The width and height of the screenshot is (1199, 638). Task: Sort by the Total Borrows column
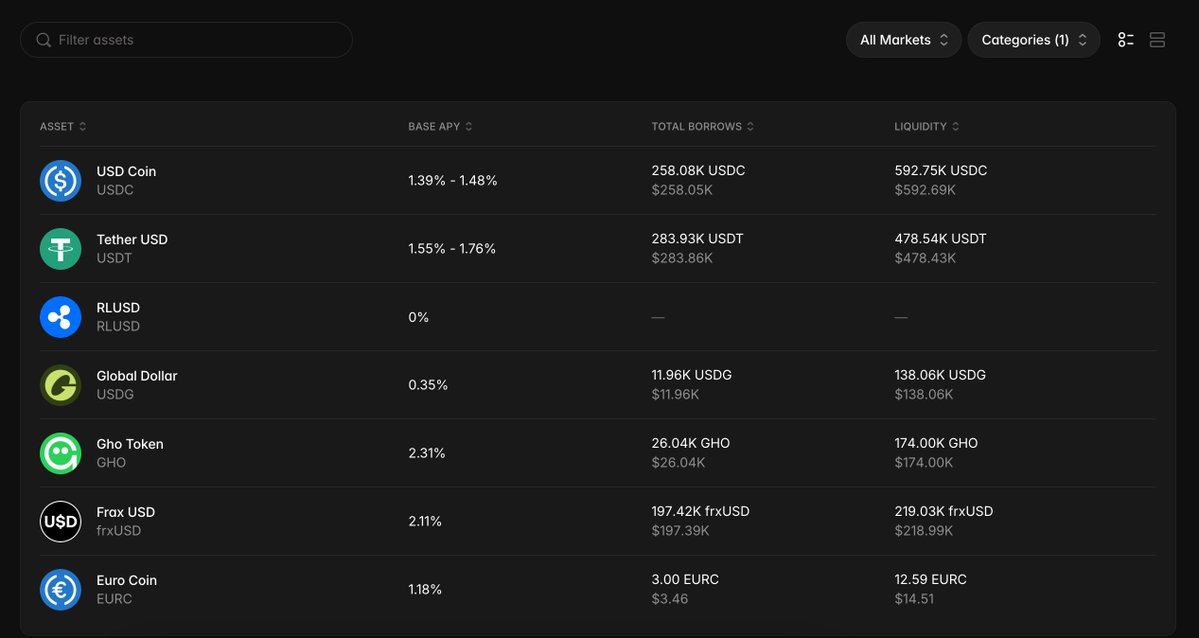pyautogui.click(x=703, y=126)
